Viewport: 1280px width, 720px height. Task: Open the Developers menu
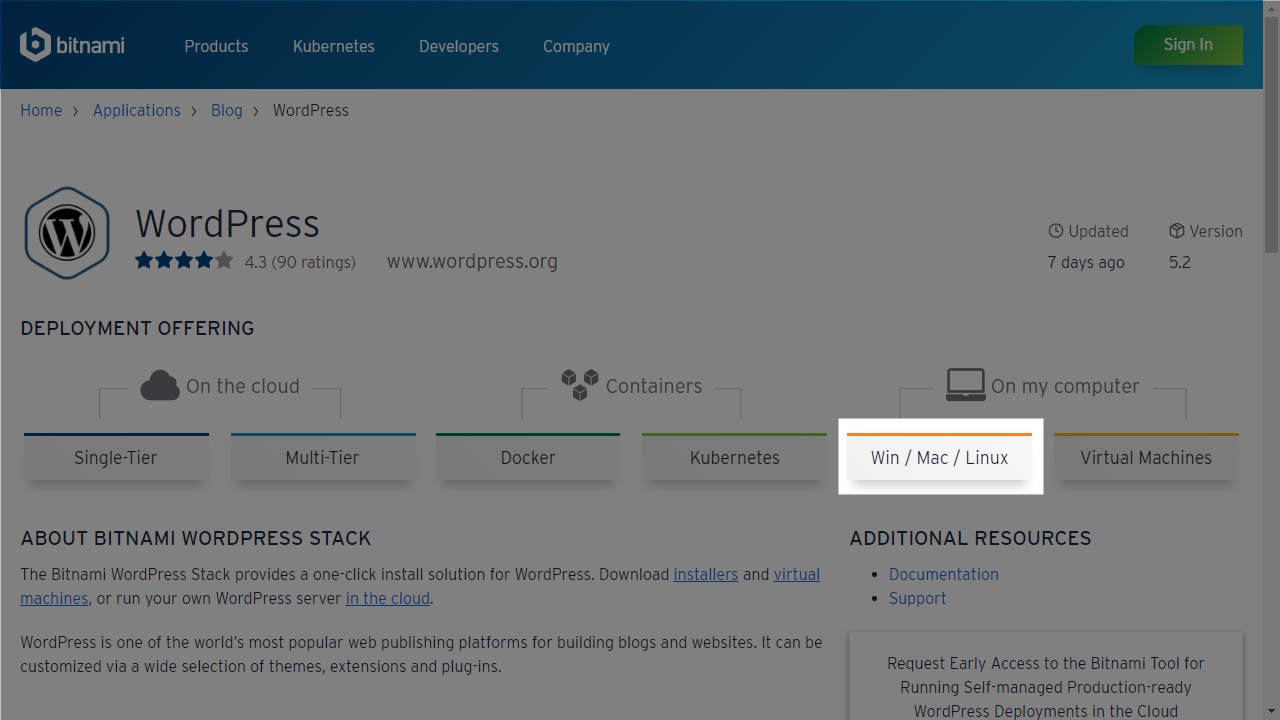pos(459,46)
